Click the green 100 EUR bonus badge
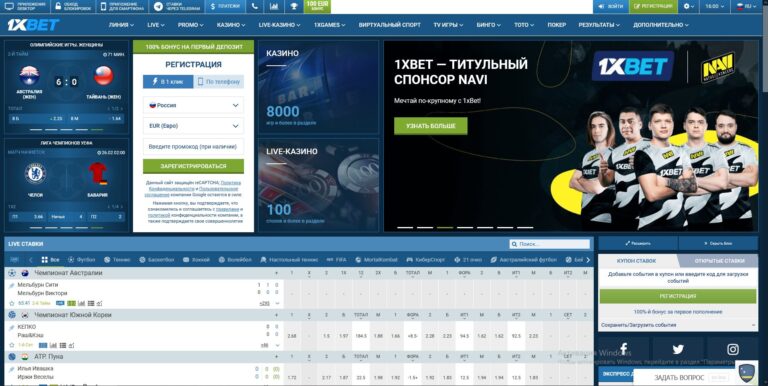Image resolution: width=768 pixels, height=386 pixels. [x=317, y=6]
